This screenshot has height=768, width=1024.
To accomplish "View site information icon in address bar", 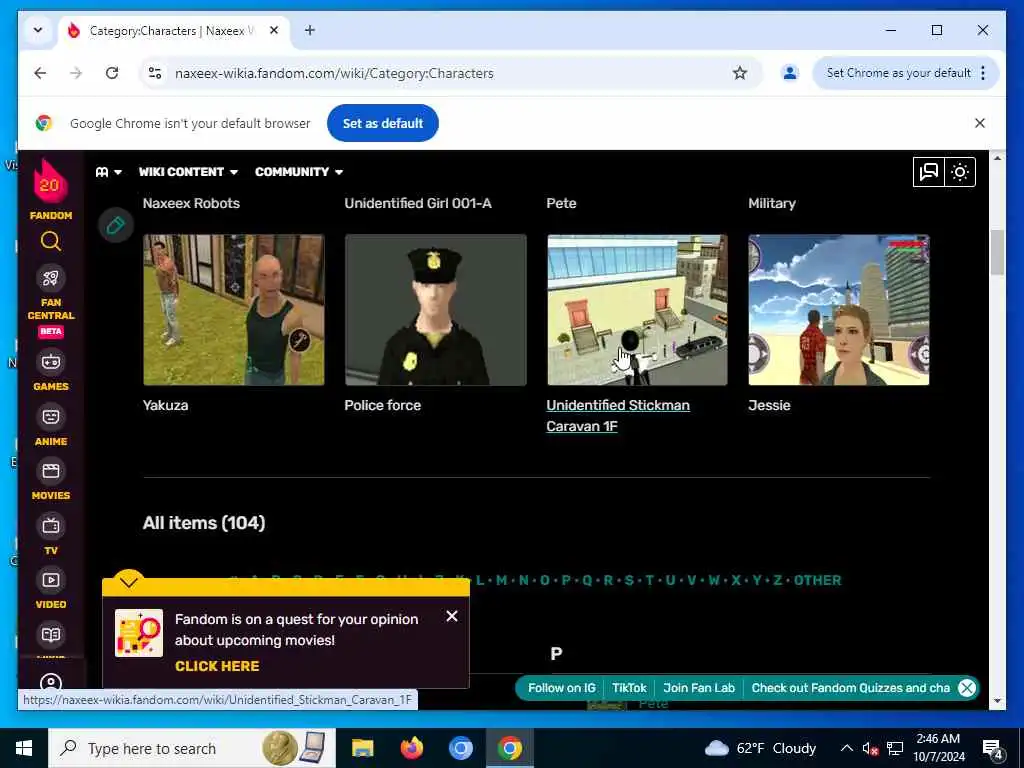I will (x=155, y=73).
